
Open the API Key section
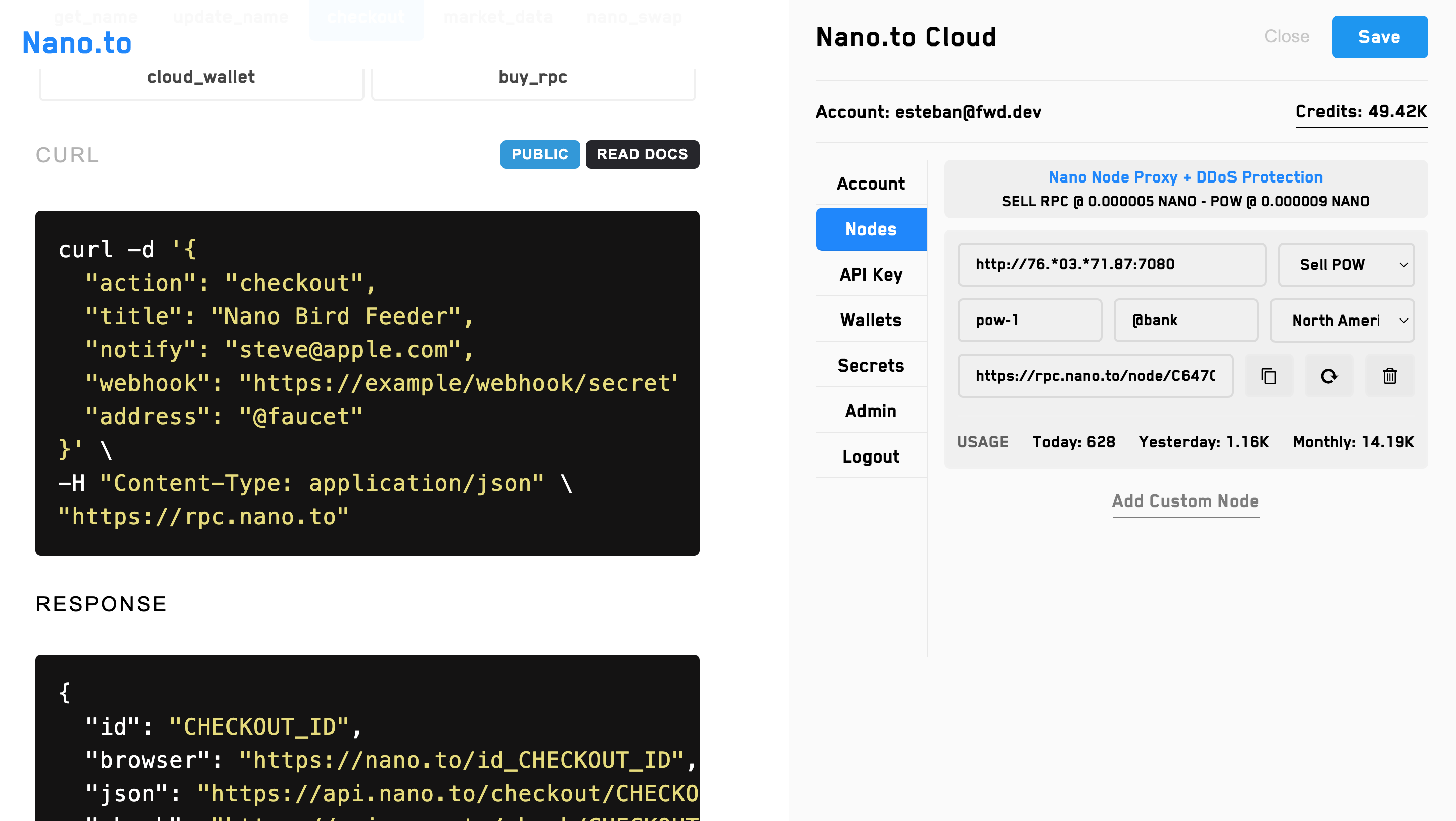click(871, 275)
